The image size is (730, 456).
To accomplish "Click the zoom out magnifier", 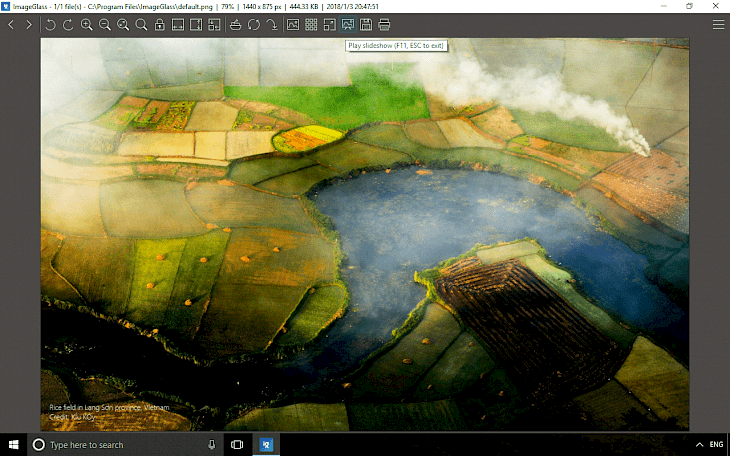I will point(105,25).
